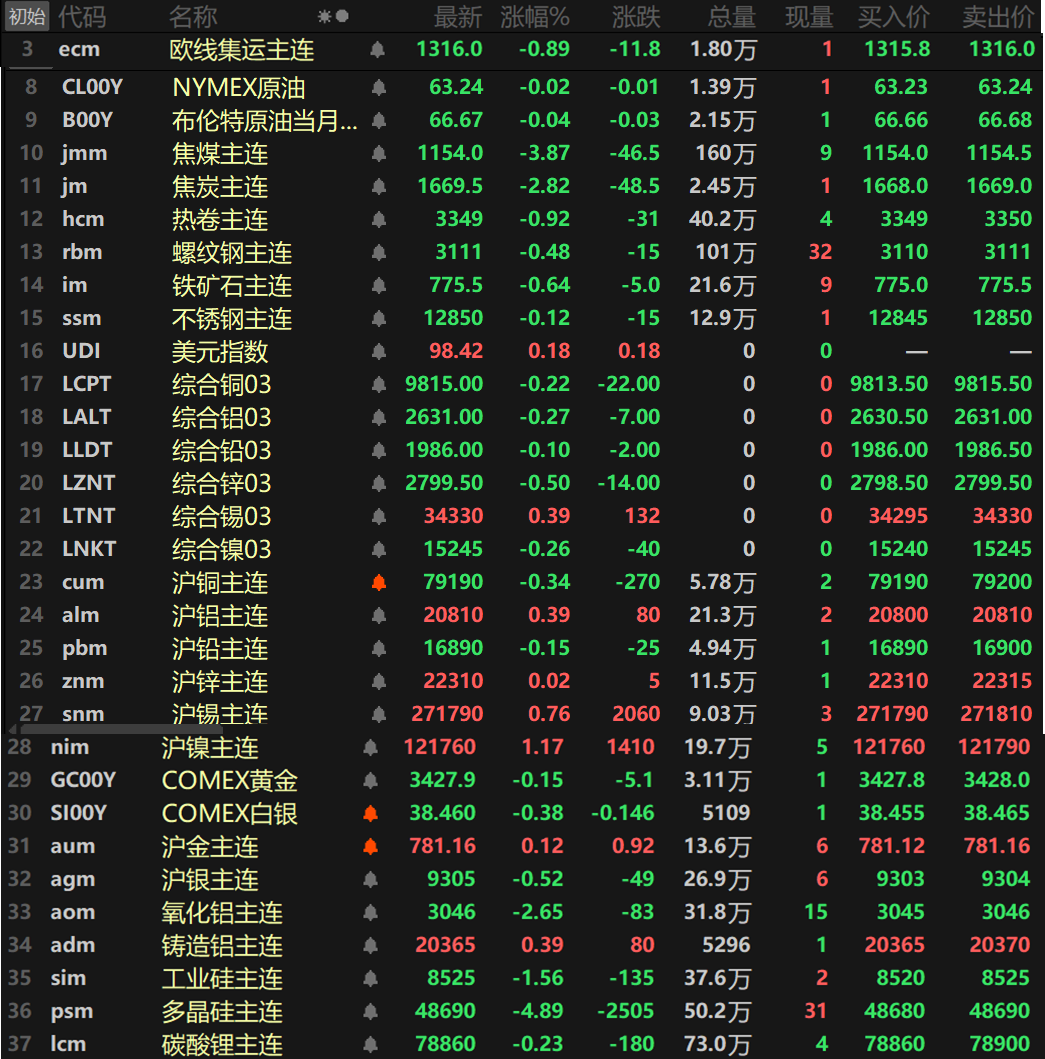Sort by the 最新 column header

click(x=457, y=16)
